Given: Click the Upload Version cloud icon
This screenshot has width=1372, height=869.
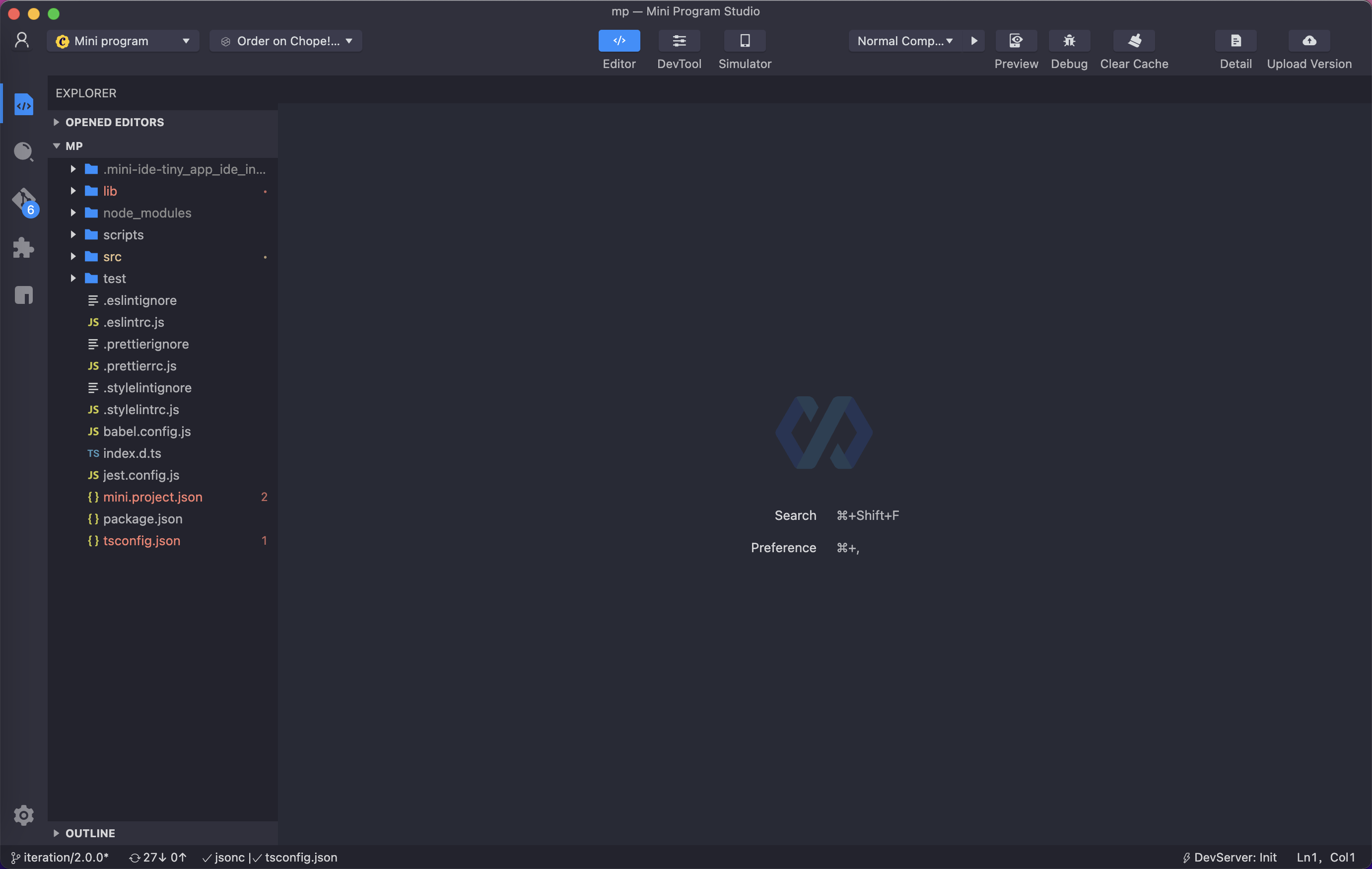Looking at the screenshot, I should coord(1309,41).
